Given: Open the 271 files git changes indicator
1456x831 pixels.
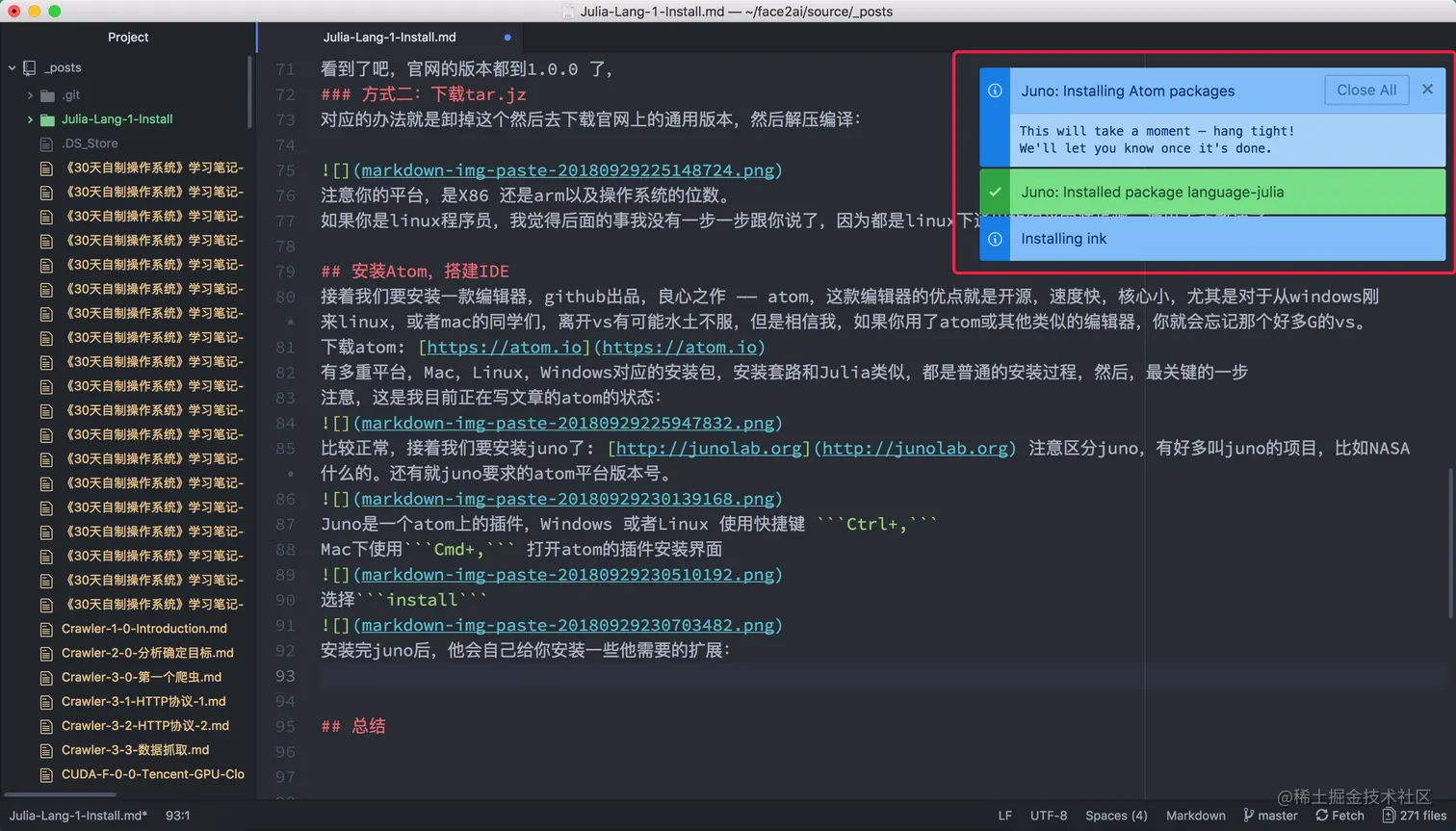Looking at the screenshot, I should [x=1414, y=816].
